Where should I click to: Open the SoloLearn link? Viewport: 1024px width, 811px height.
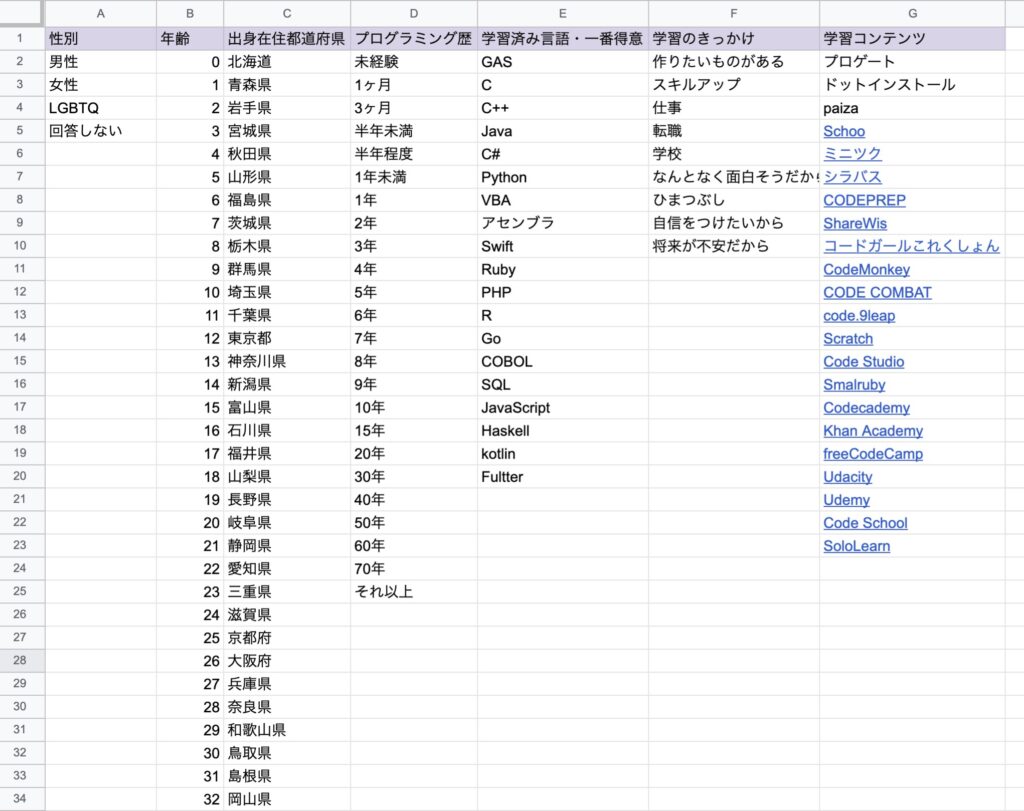856,546
